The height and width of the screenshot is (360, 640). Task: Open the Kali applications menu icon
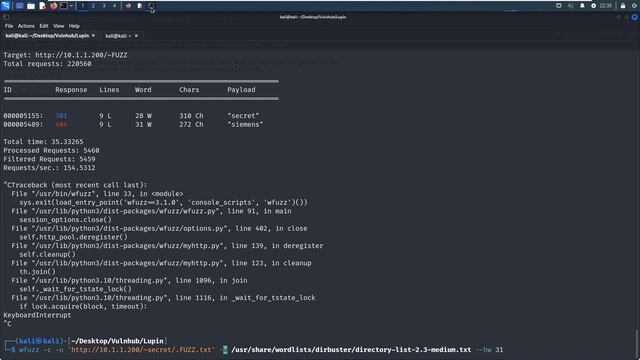coord(5,6)
